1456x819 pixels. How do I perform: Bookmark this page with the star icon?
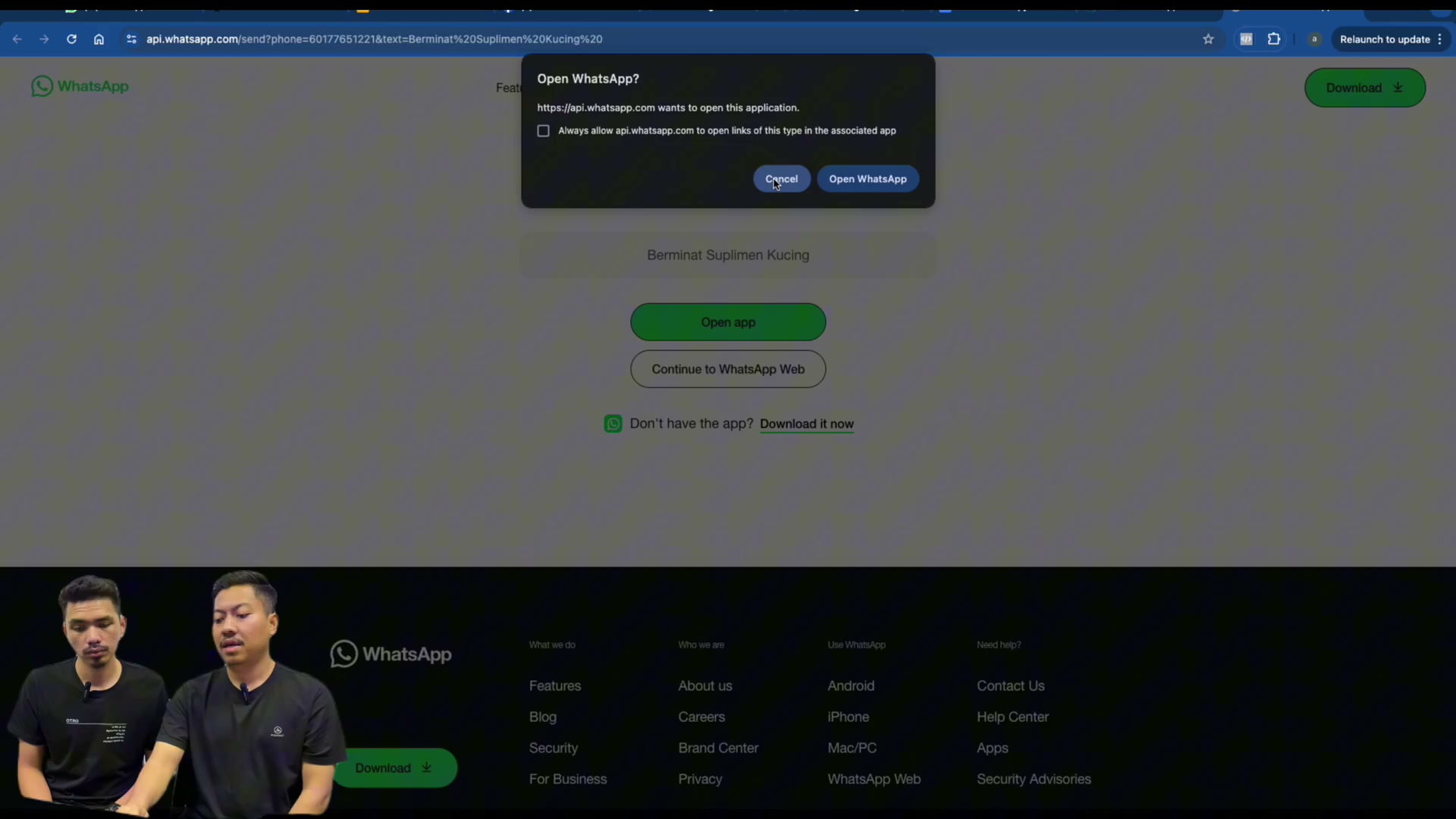tap(1208, 39)
